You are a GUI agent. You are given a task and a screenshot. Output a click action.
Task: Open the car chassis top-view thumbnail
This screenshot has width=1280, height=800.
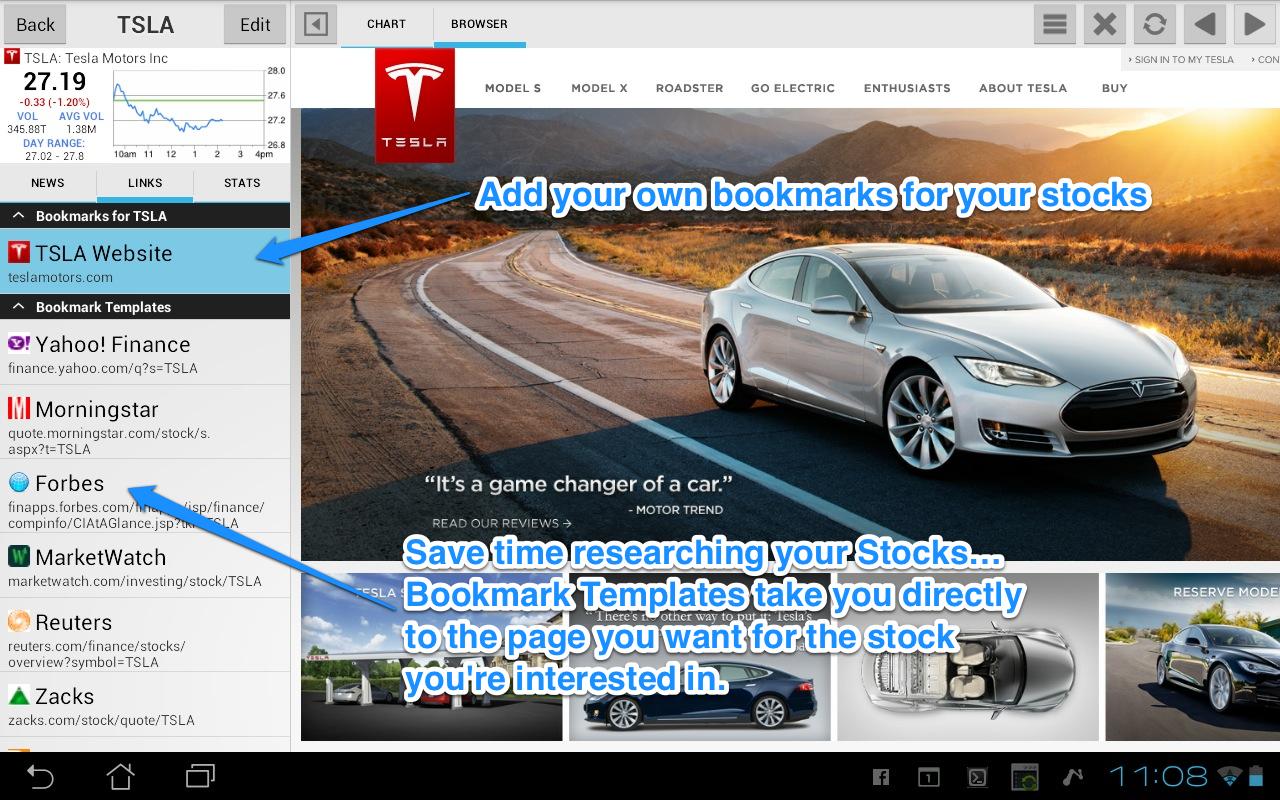(x=968, y=657)
